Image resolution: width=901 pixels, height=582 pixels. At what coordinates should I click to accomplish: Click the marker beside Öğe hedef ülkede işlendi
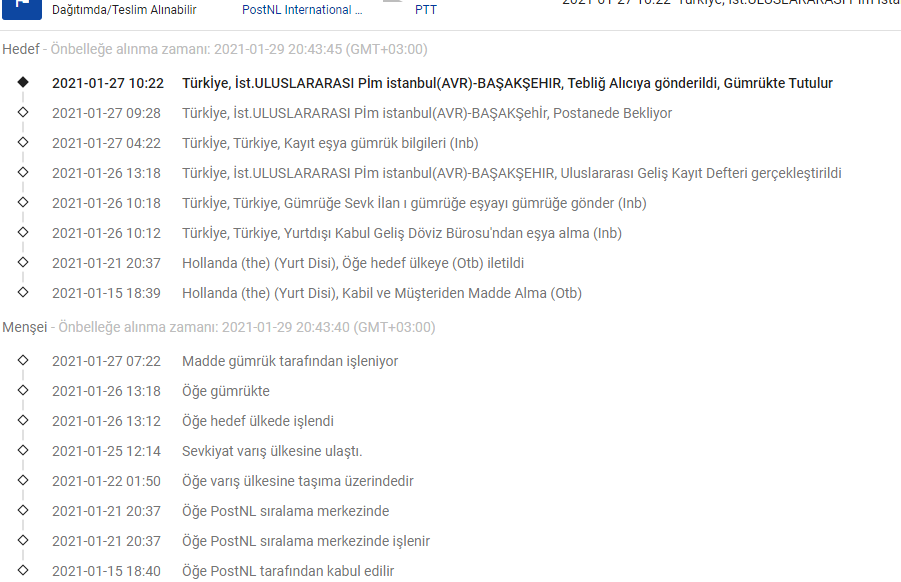tap(23, 420)
